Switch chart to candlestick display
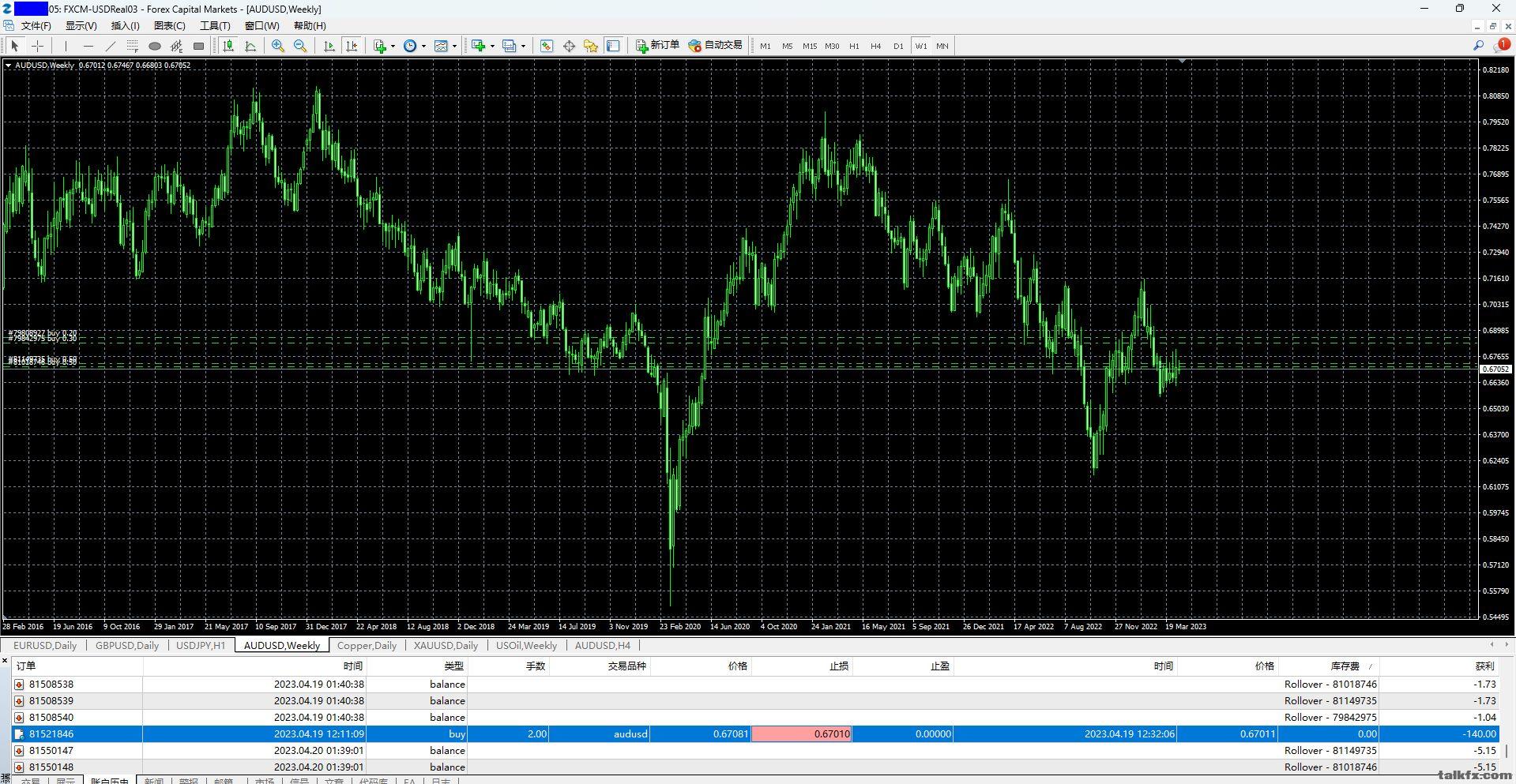Image resolution: width=1516 pixels, height=784 pixels. click(x=228, y=46)
